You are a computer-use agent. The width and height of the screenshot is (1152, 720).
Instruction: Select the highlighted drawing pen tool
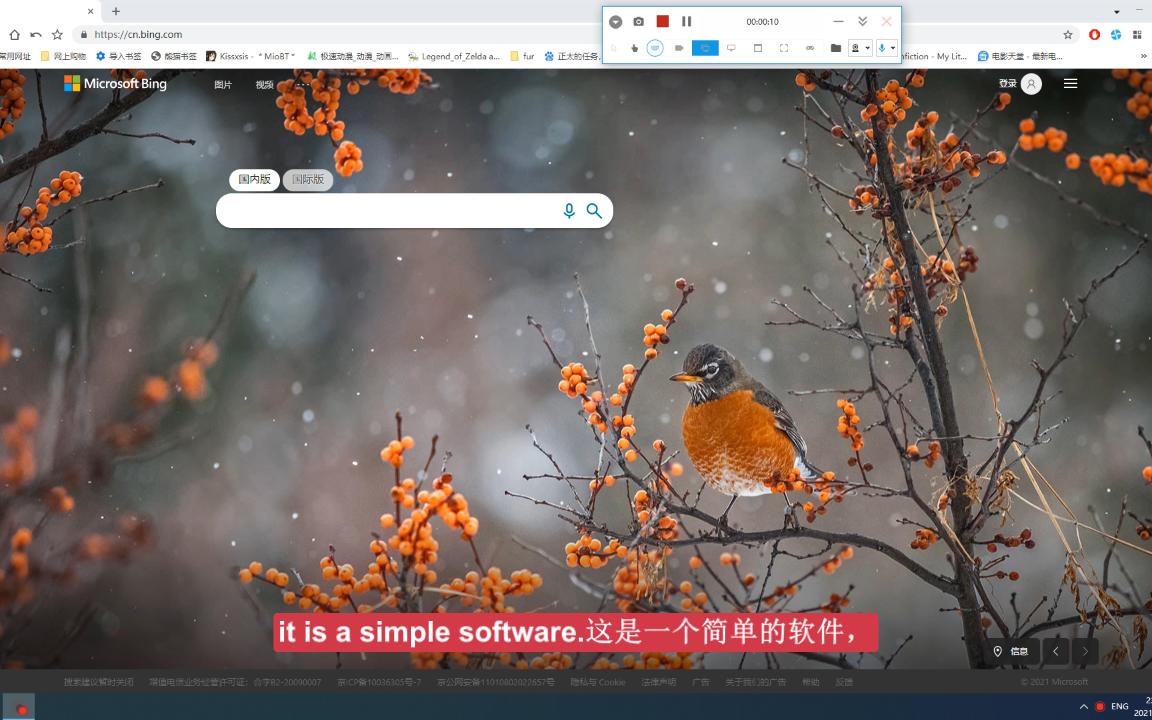click(x=655, y=47)
